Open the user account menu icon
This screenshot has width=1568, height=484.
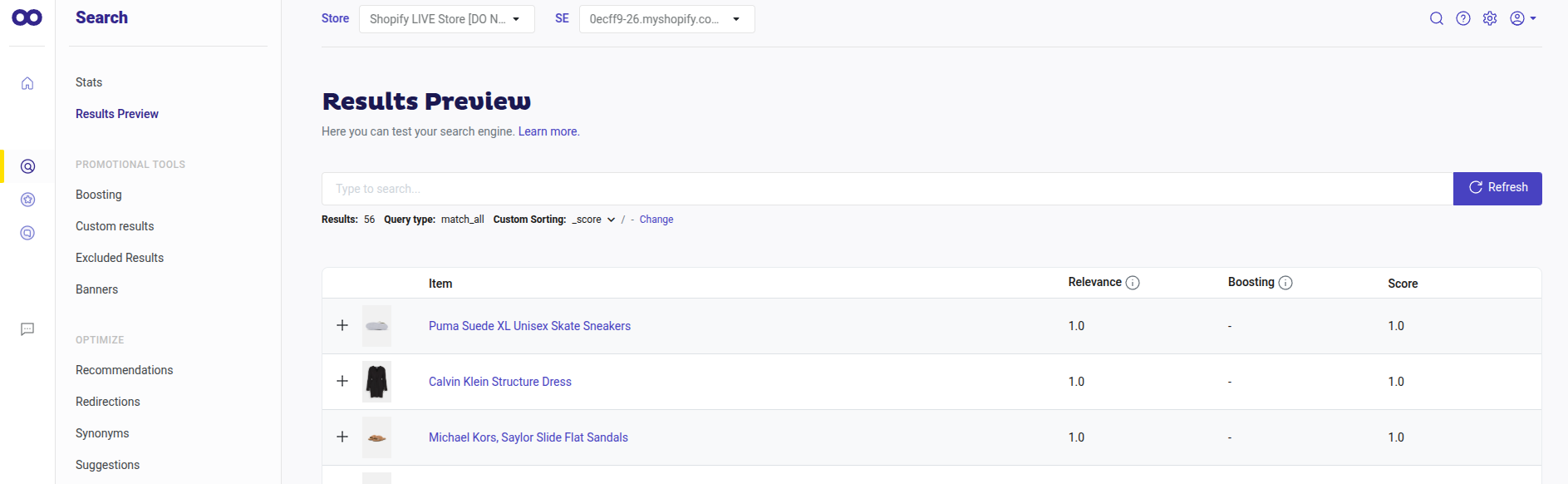[1522, 18]
